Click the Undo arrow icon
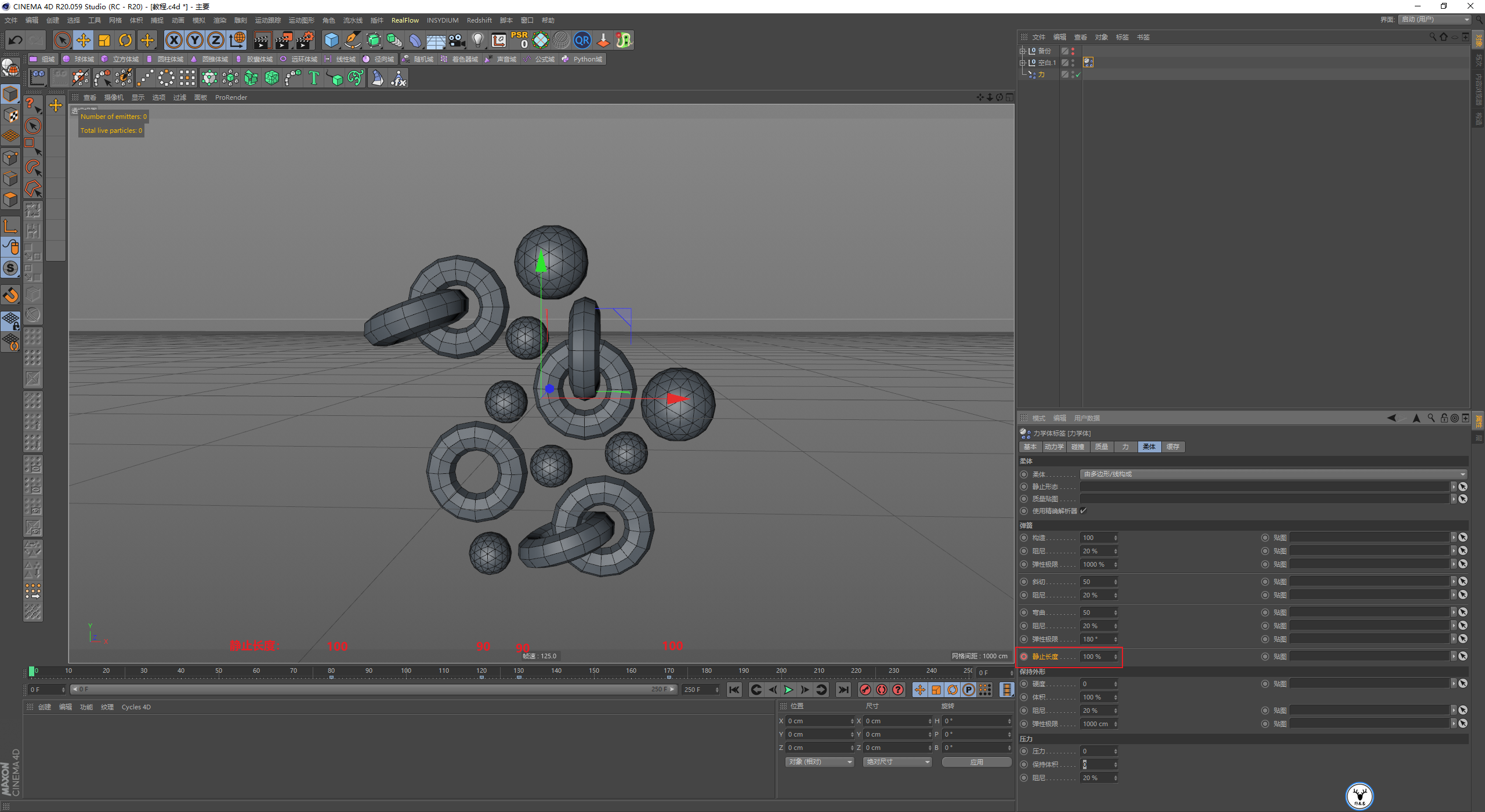This screenshot has width=1485, height=812. (x=16, y=40)
